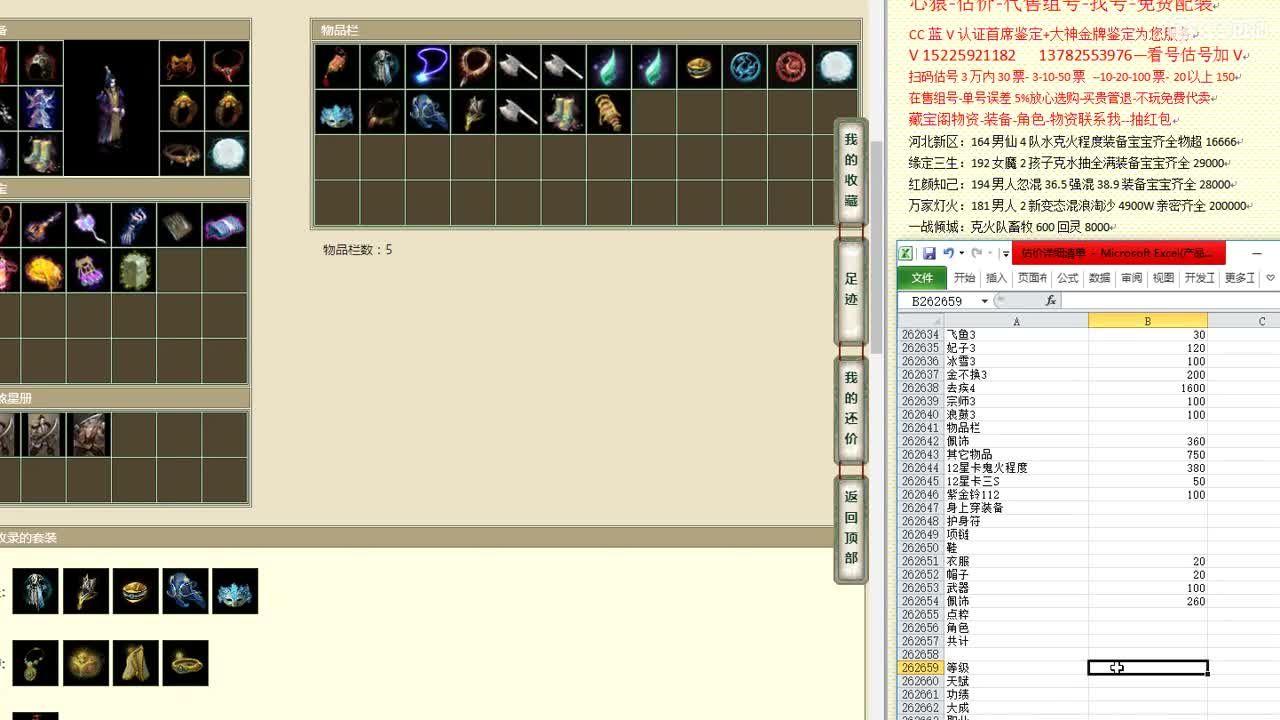Click Excel Save icon in quick access toolbar

pyautogui.click(x=929, y=254)
